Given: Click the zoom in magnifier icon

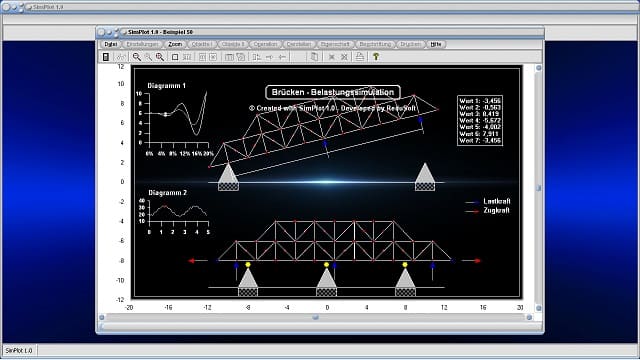Looking at the screenshot, I should coord(137,57).
